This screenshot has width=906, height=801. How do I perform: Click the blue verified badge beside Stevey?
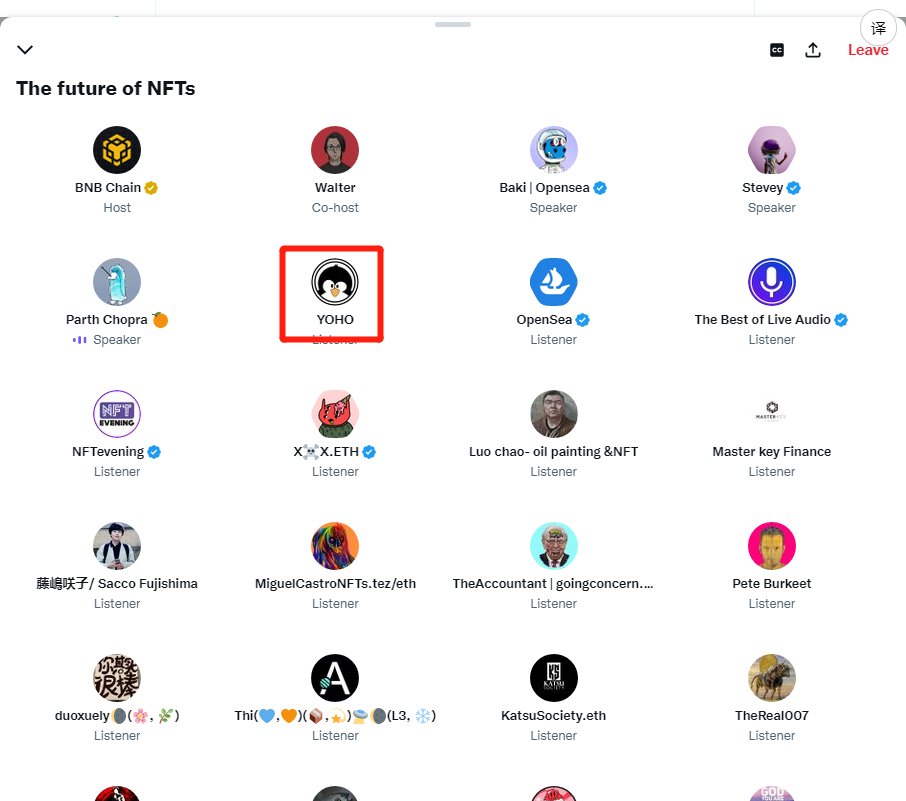[x=793, y=188]
